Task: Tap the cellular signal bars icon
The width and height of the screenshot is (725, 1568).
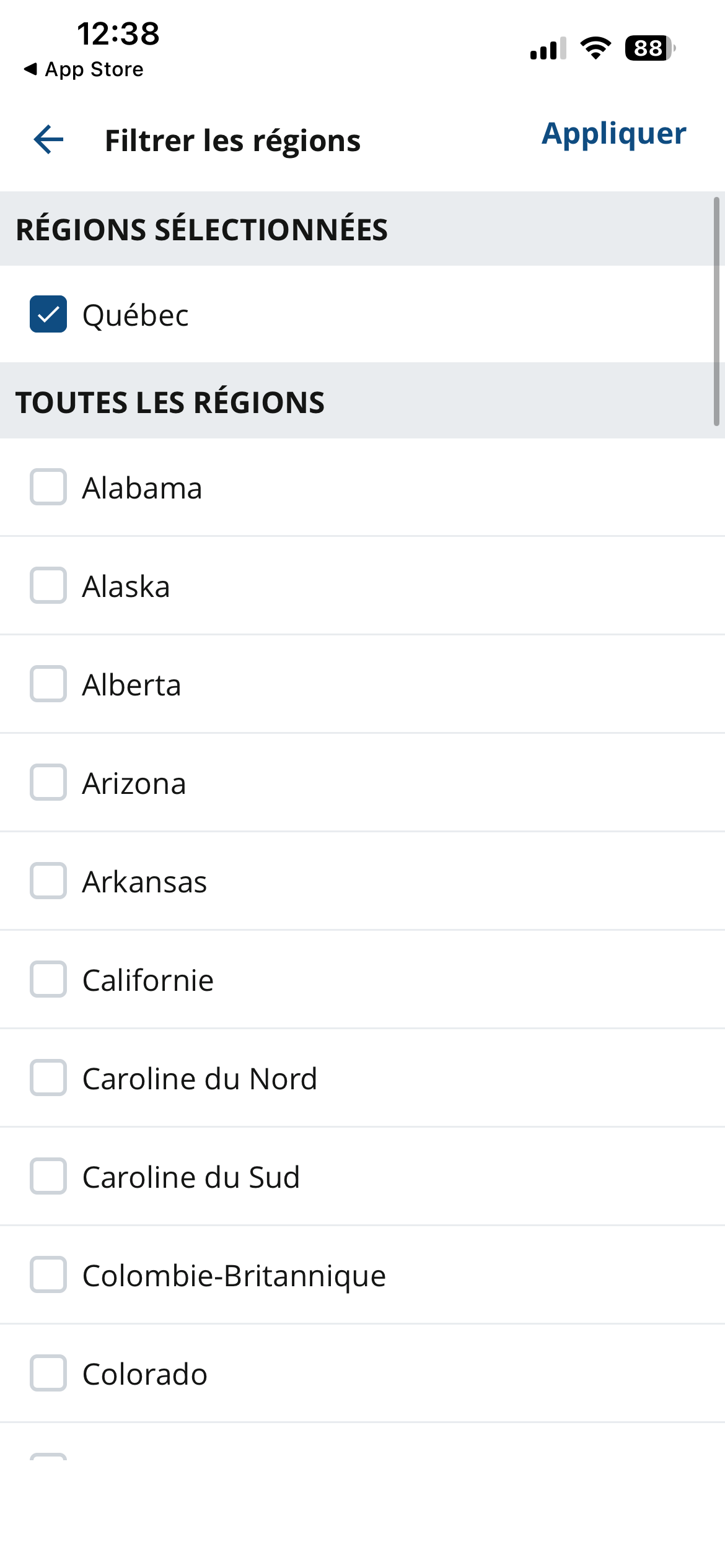Action: point(548,48)
